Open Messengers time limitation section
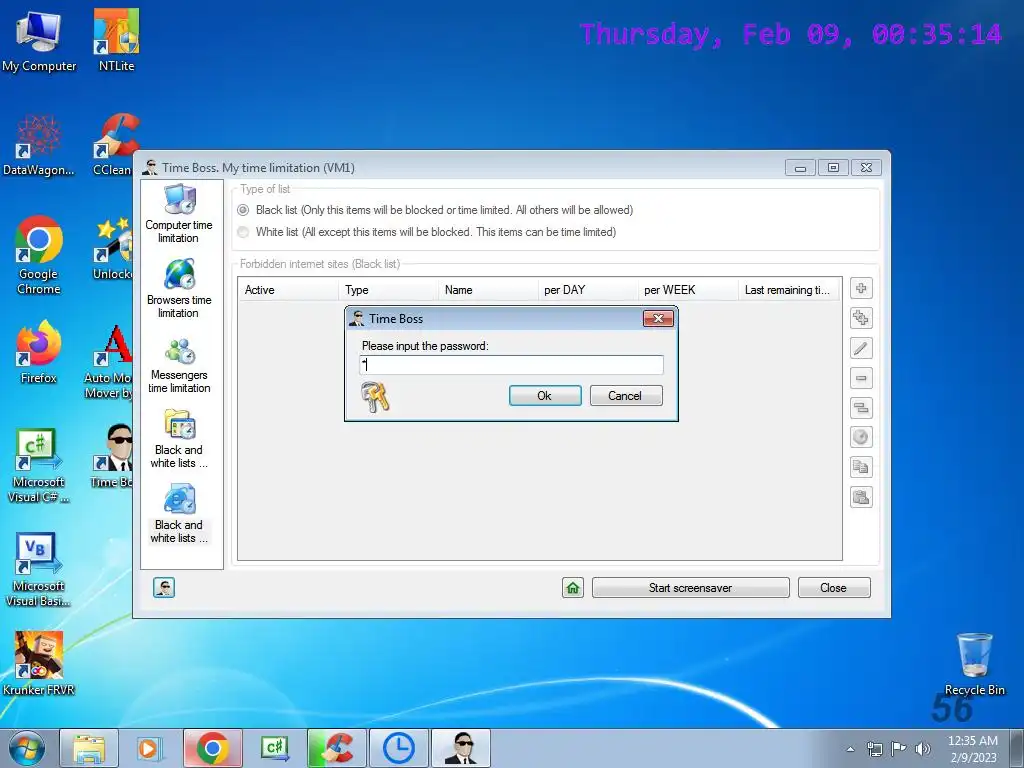 (x=179, y=364)
